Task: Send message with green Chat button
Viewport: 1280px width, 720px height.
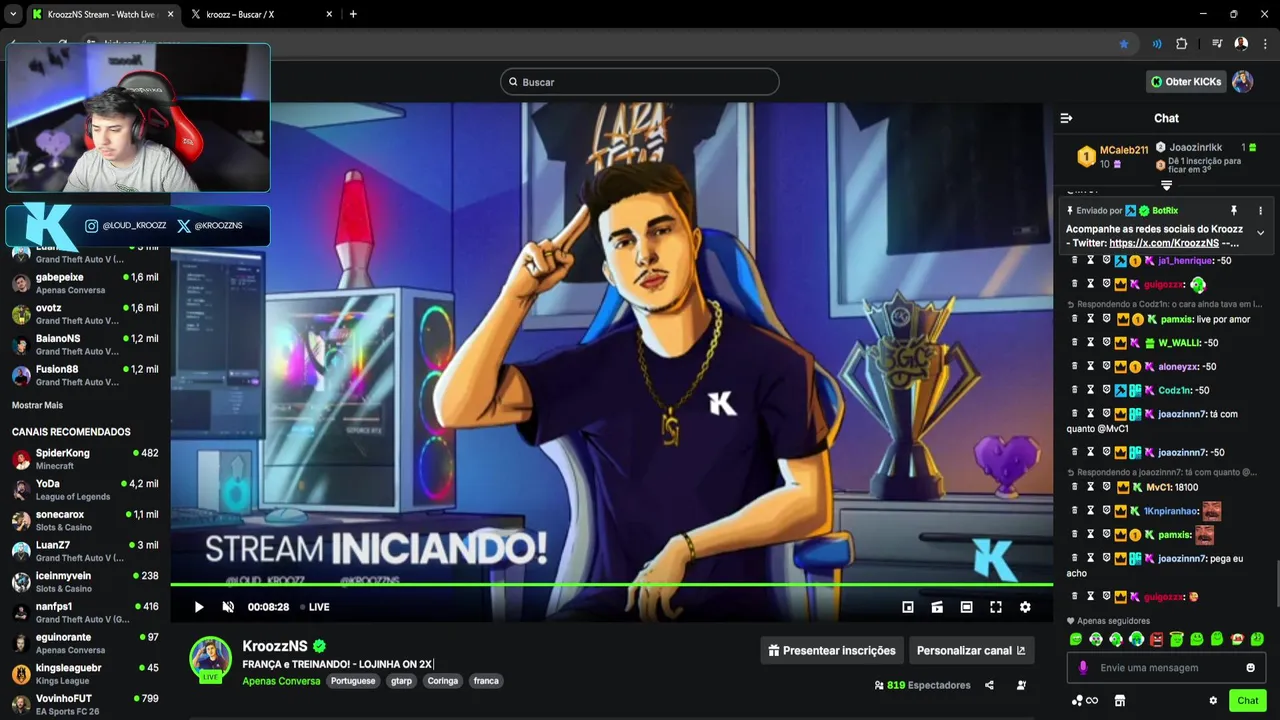Action: [x=1247, y=701]
